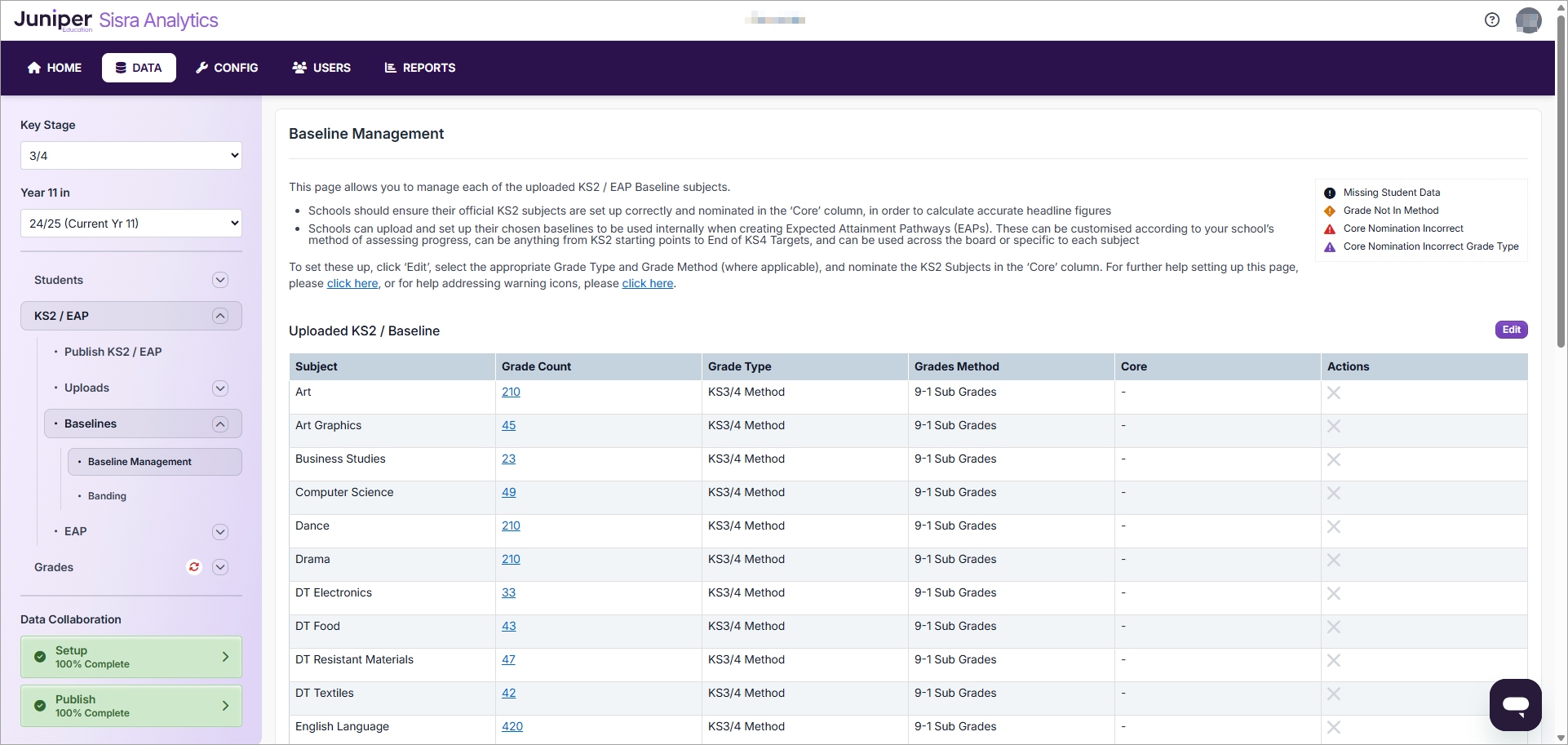Screen dimensions: 1568x745
Task: Click the X action icon for Art
Action: coord(1333,392)
